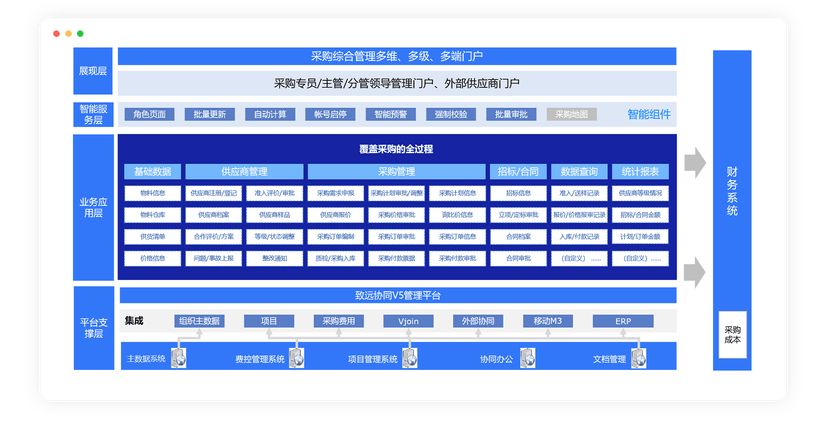The image size is (828, 421).
Task: Click the 整改通知 box
Action: point(275,258)
